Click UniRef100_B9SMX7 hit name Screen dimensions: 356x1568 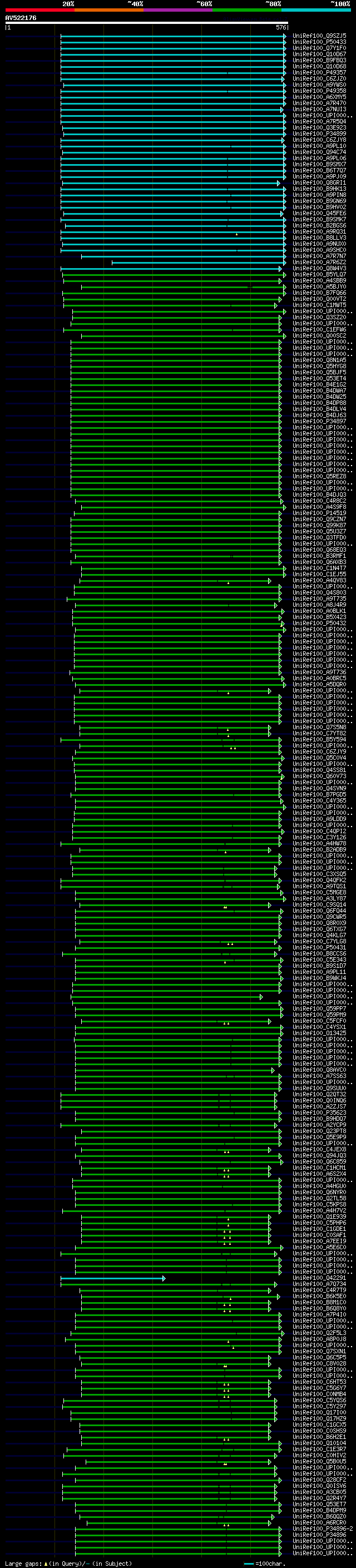pos(319,164)
